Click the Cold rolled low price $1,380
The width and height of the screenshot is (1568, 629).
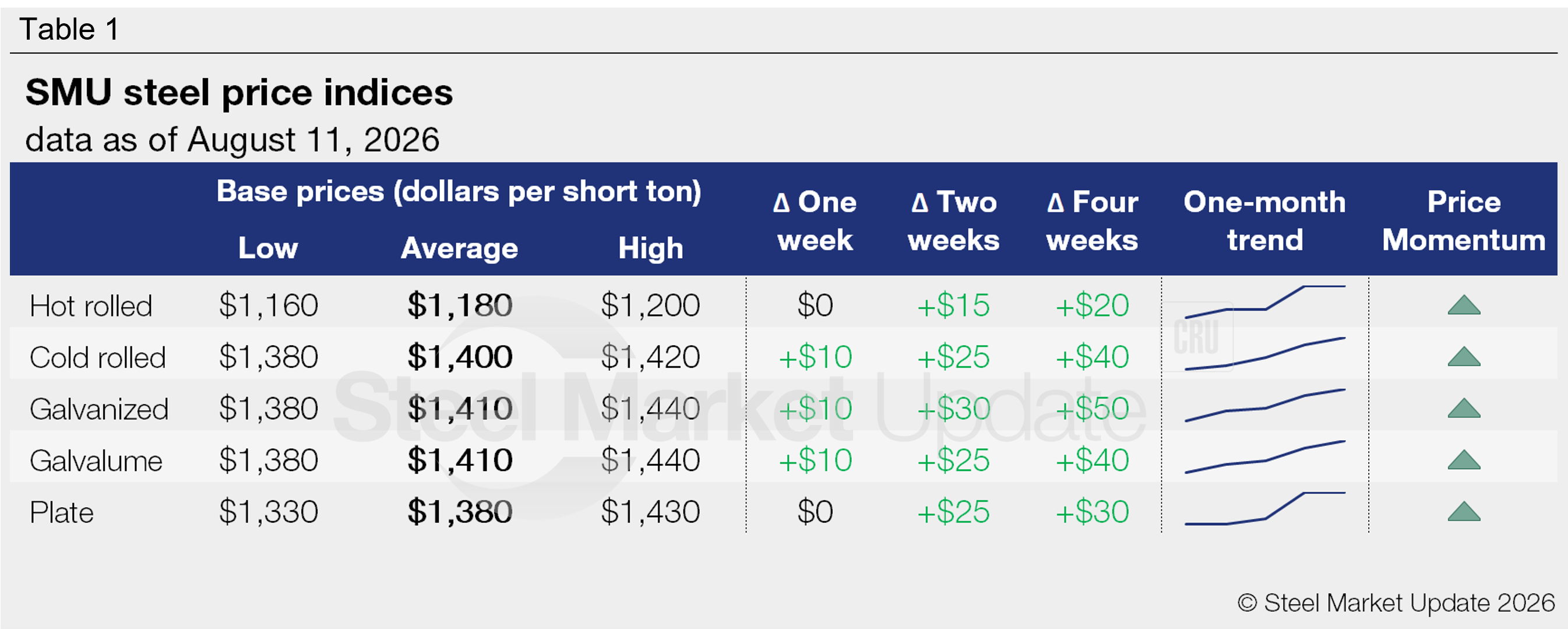(269, 357)
